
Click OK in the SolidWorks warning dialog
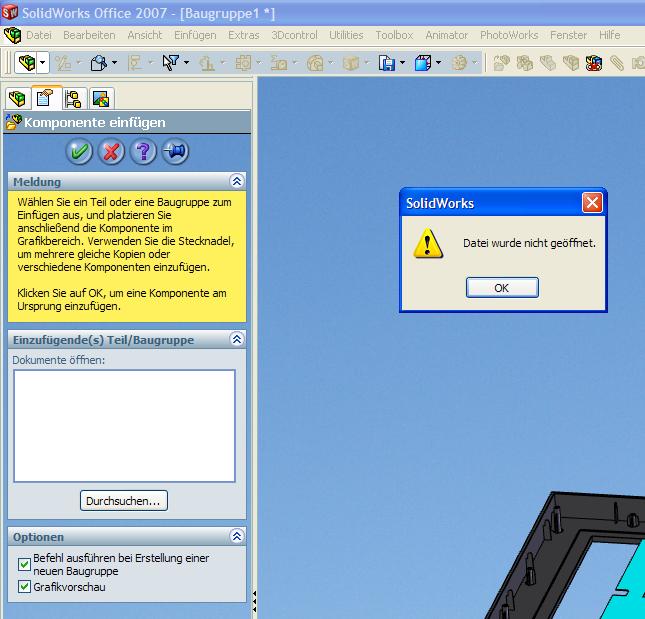coord(502,287)
